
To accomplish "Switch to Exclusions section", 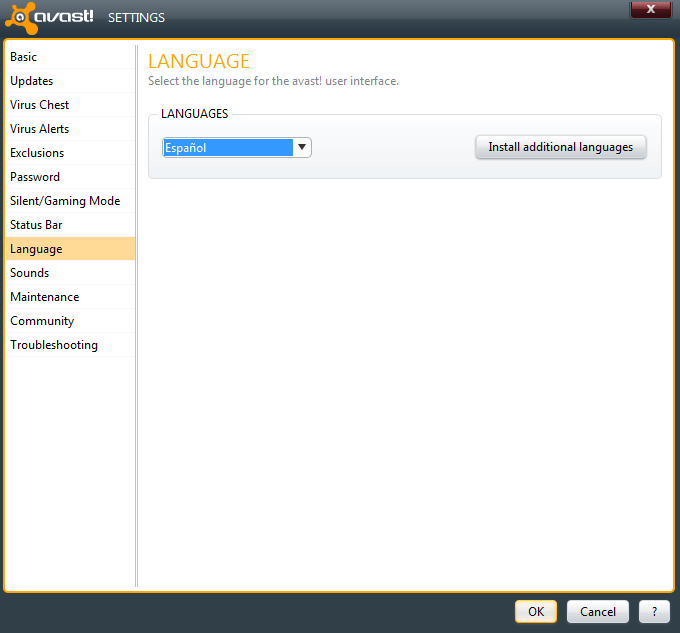I will point(70,153).
